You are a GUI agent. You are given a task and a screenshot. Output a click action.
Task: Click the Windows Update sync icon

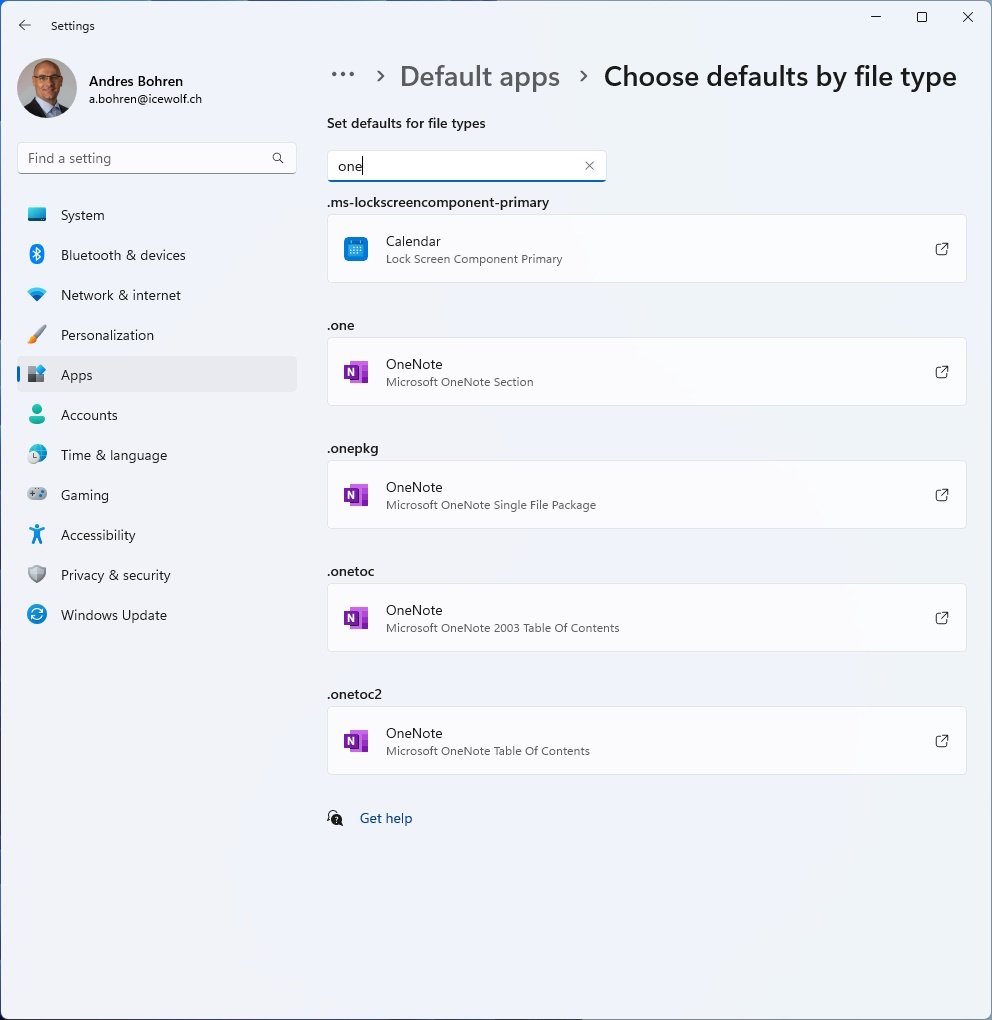37,614
